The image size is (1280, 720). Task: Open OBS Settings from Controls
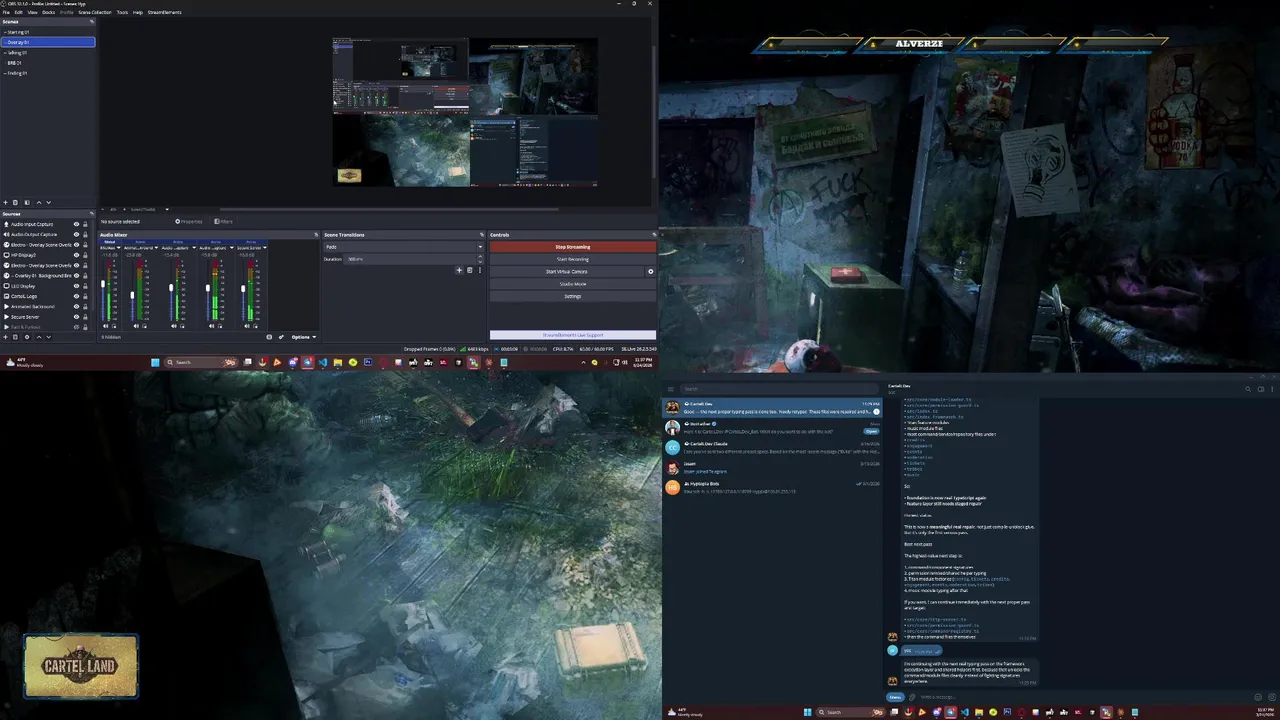tap(573, 296)
